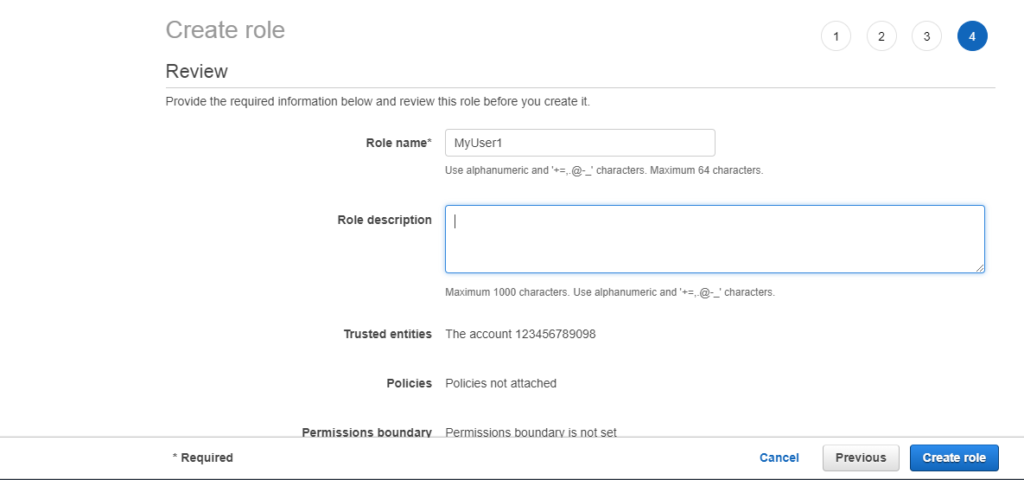Click the '* Required' footer note
This screenshot has width=1024, height=480.
point(202,458)
